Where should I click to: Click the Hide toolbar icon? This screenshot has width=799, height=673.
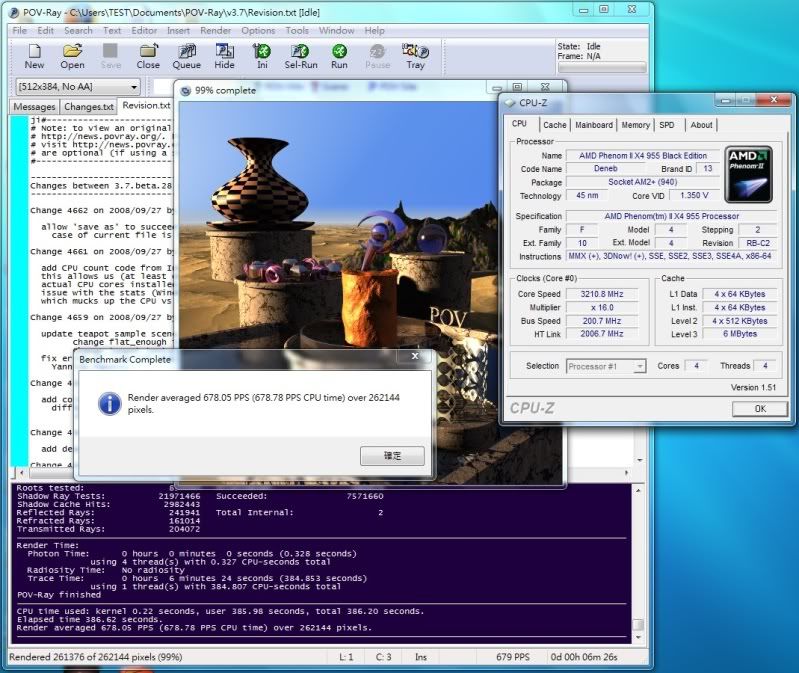[224, 56]
